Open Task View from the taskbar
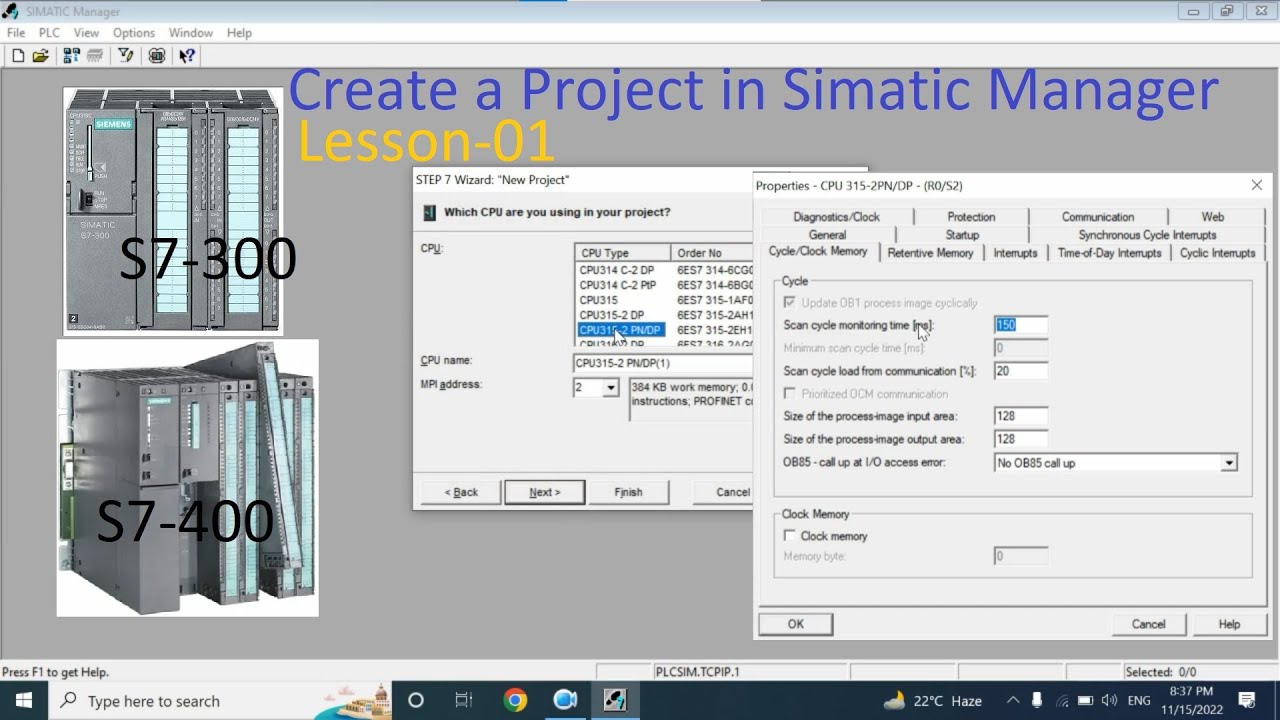Screen dimensions: 1280x720 tap(463, 700)
